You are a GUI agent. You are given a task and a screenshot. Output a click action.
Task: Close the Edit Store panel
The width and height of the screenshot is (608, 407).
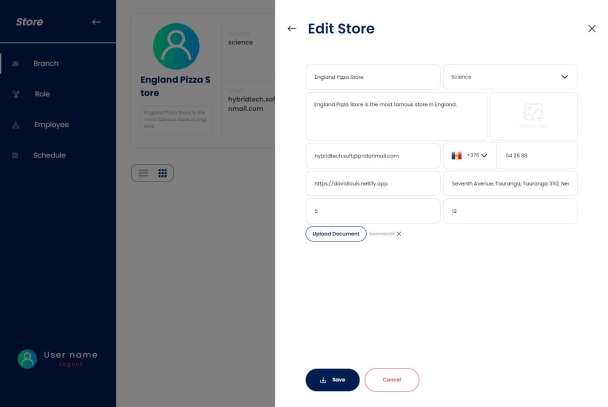[592, 29]
